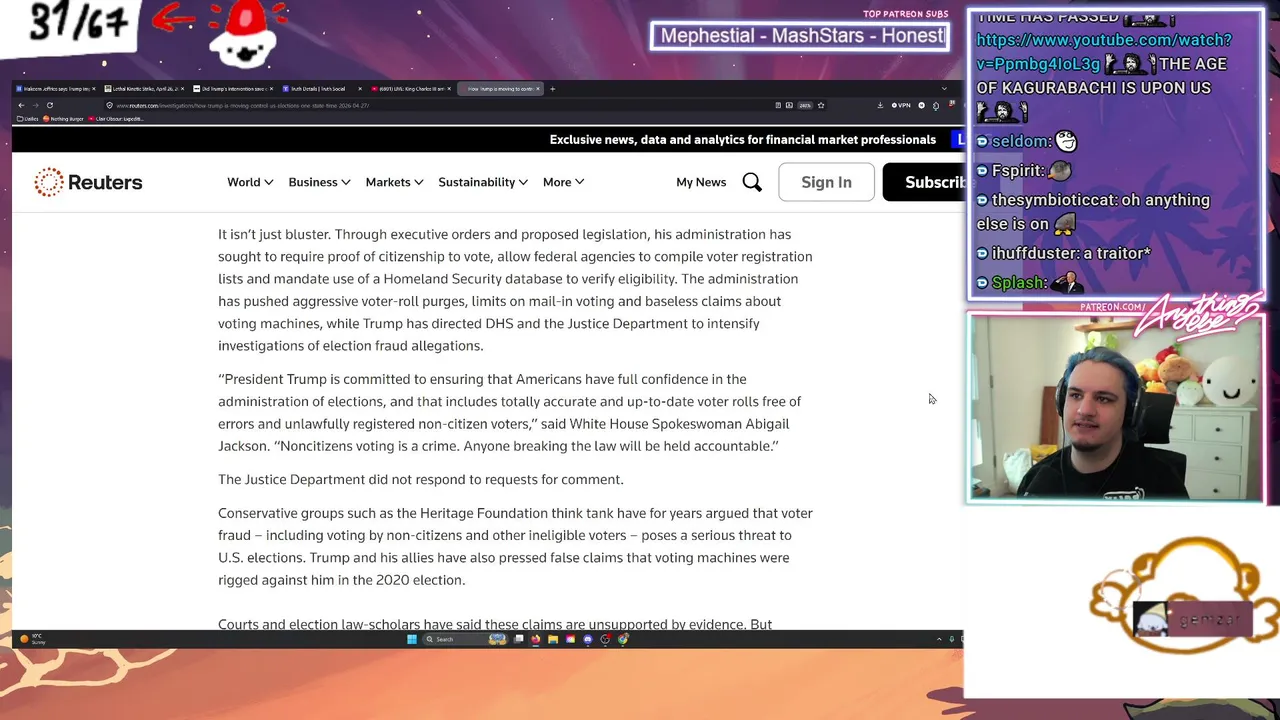The height and width of the screenshot is (720, 1280).
Task: Switch to 'LIVE: King Charles' tab
Action: [410, 89]
